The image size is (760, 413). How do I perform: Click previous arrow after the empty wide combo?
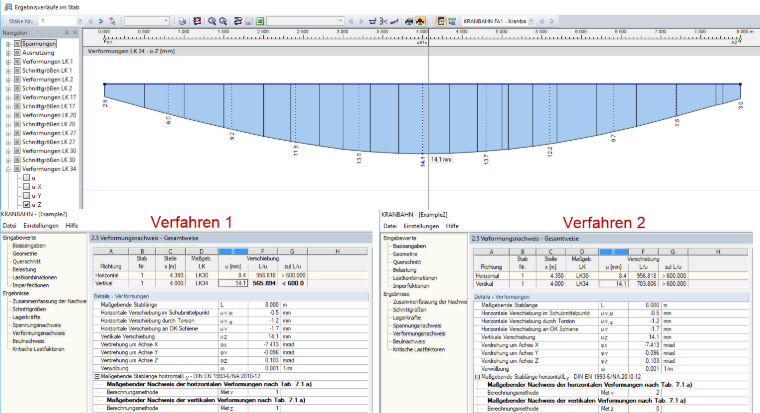[350, 21]
